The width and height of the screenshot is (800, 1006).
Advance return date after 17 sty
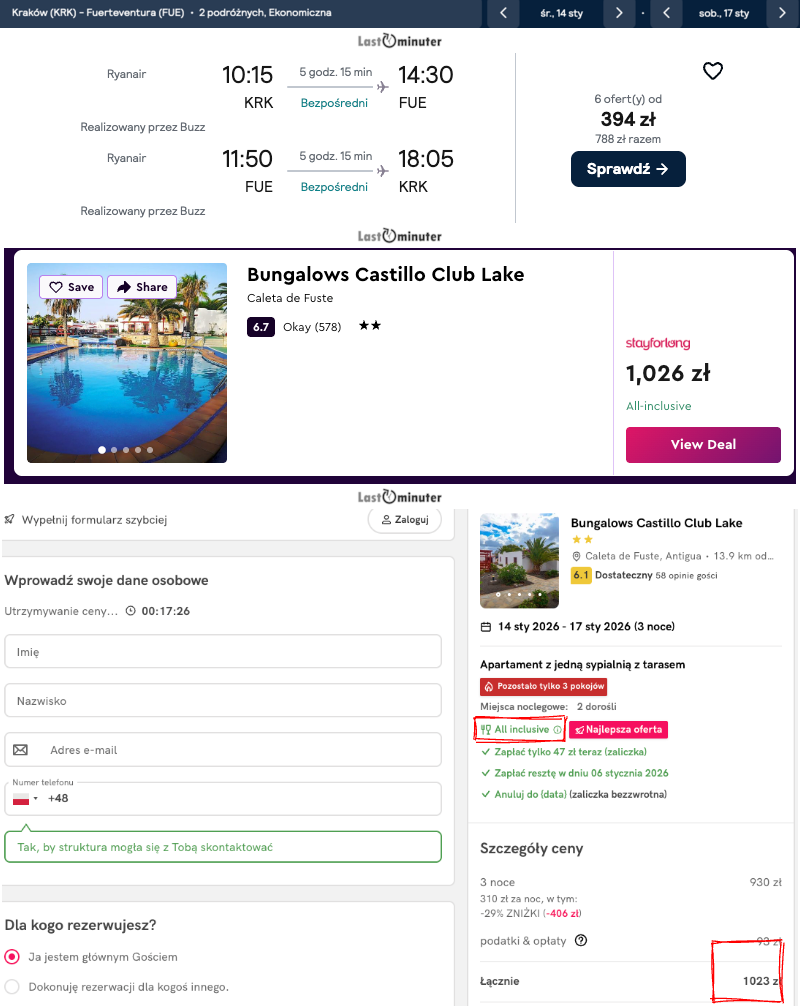click(782, 13)
